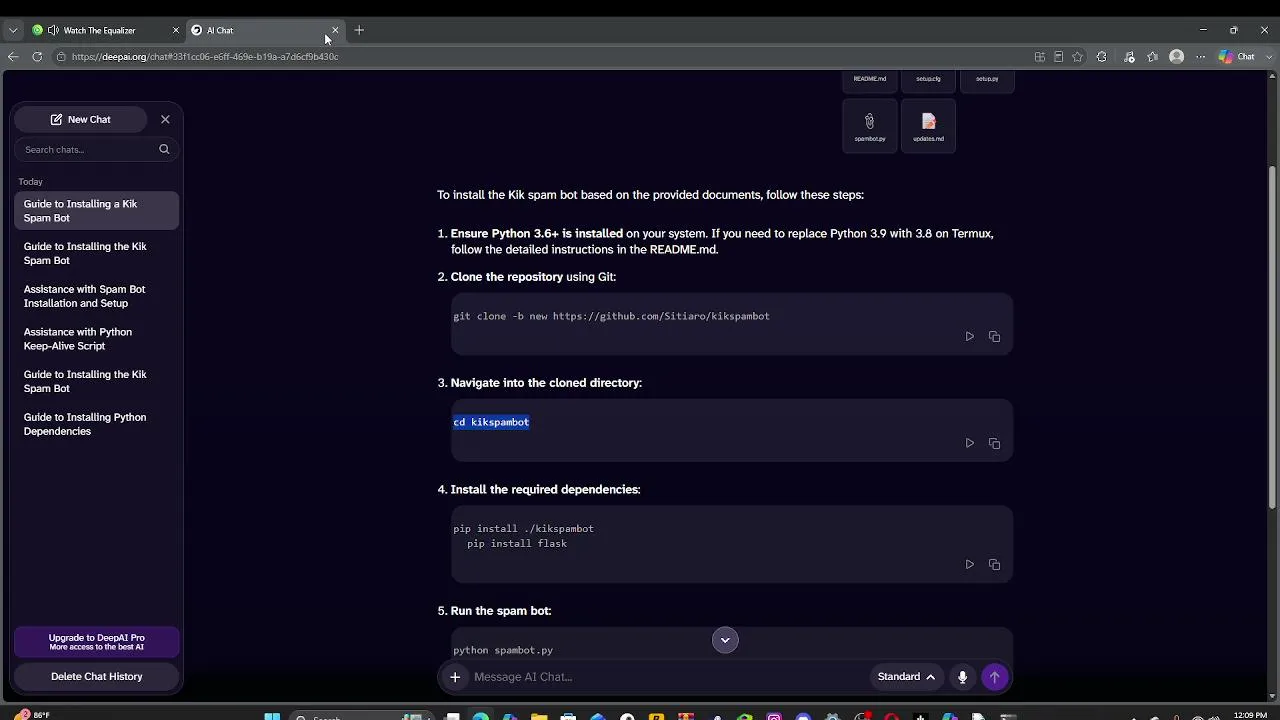1280x720 pixels.
Task: Open the taskbar clock showing 12:09 PM
Action: click(x=1250, y=716)
